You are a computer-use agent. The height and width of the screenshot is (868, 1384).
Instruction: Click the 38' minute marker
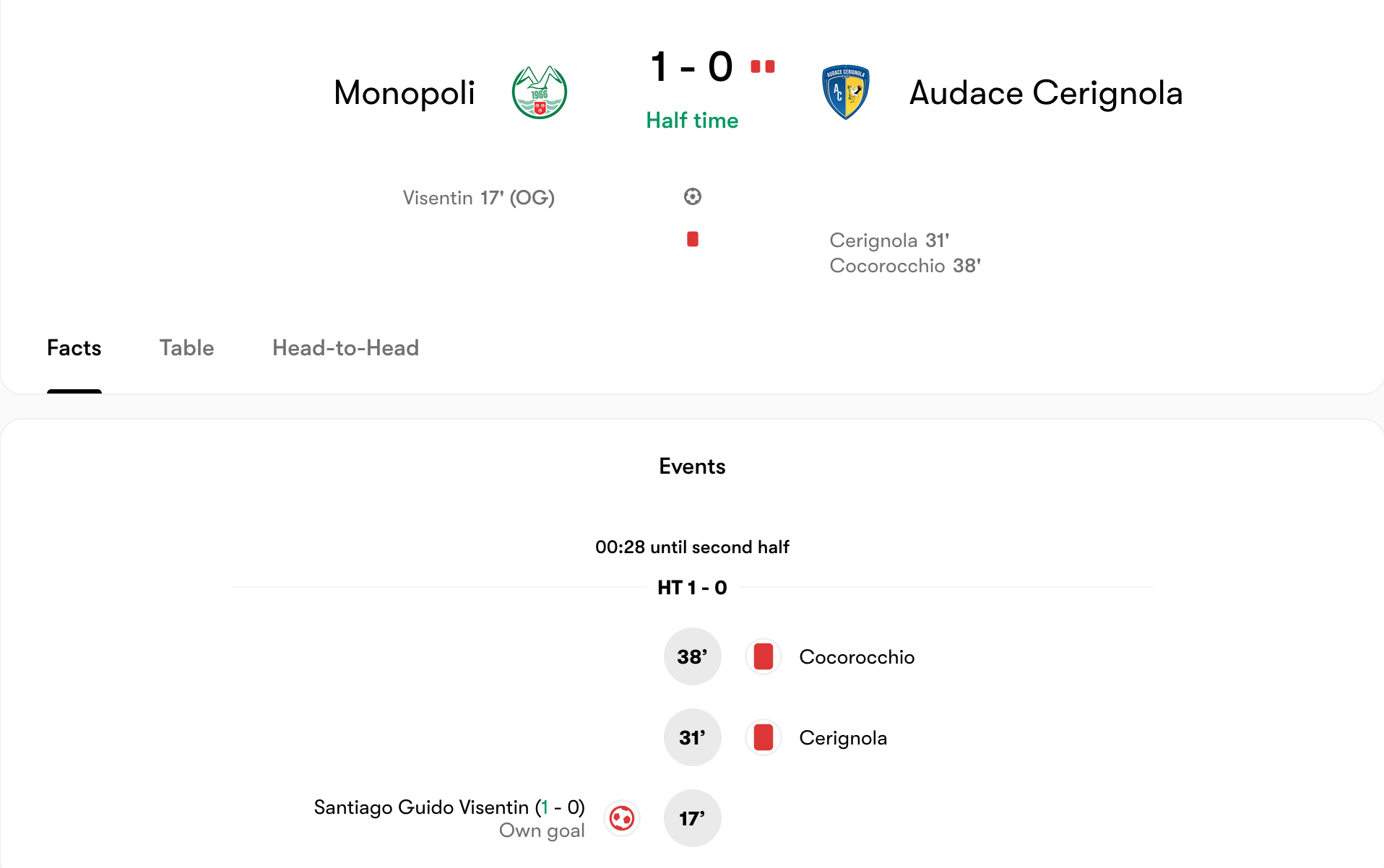tap(693, 656)
